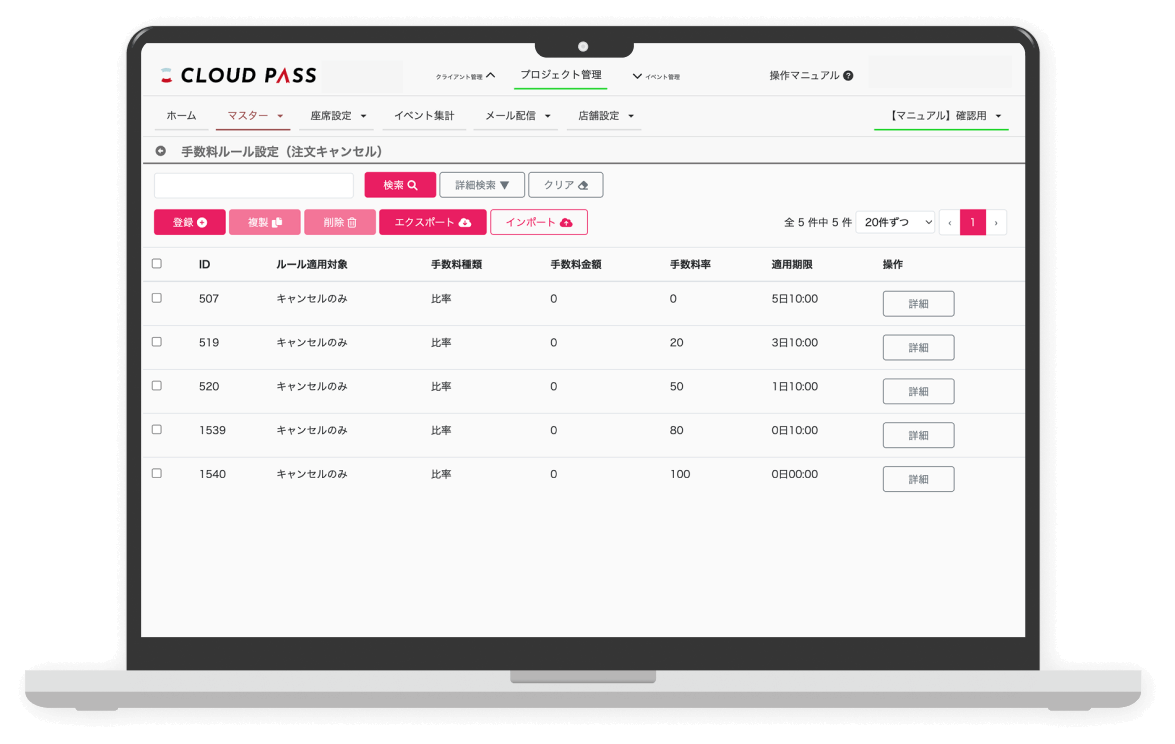This screenshot has height=744, width=1175.
Task: Toggle the select-all checkbox in table header
Action: coord(156,264)
